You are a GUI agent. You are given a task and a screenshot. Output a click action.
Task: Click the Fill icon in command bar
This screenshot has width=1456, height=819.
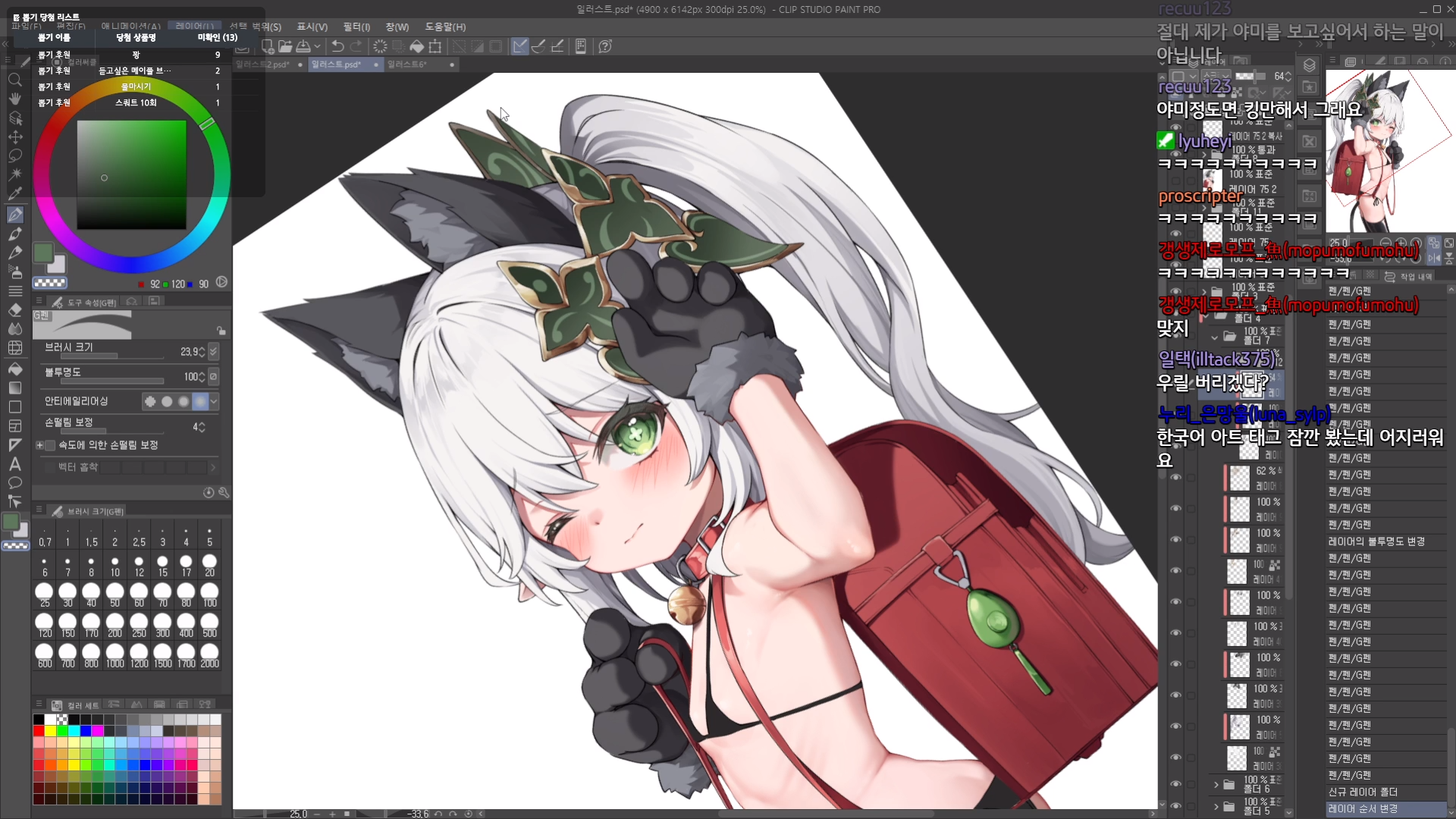(417, 46)
